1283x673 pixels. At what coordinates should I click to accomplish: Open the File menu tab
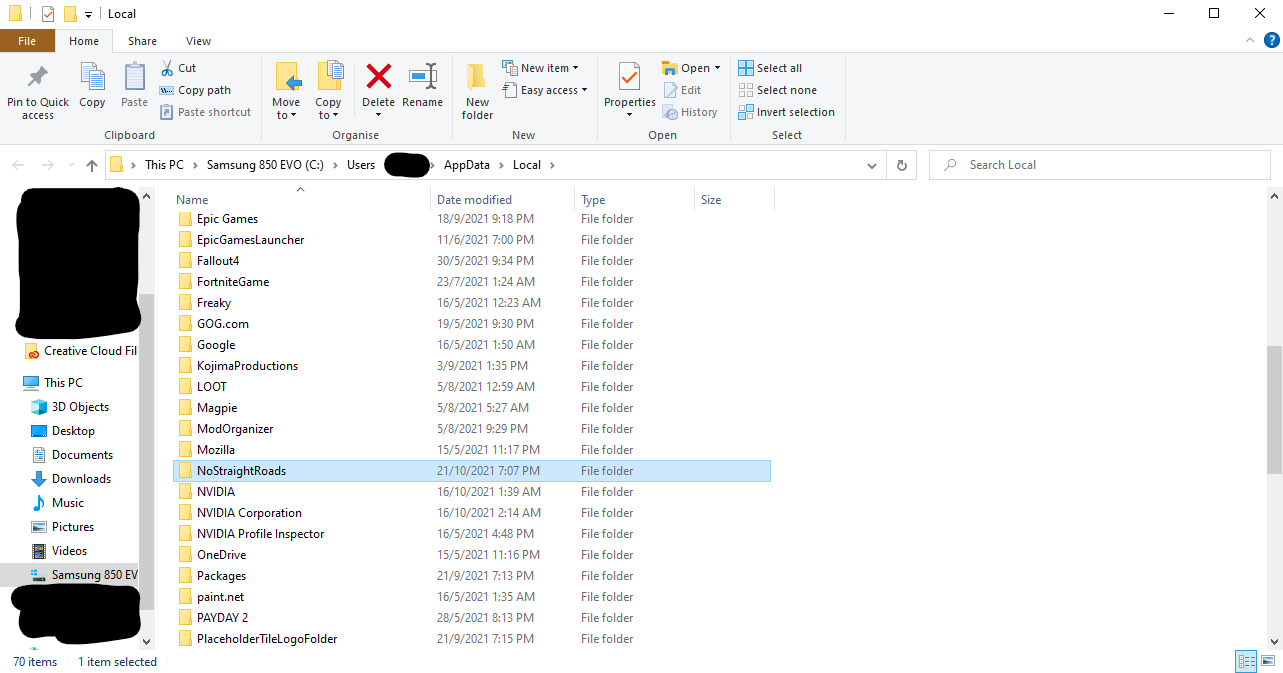click(x=27, y=41)
